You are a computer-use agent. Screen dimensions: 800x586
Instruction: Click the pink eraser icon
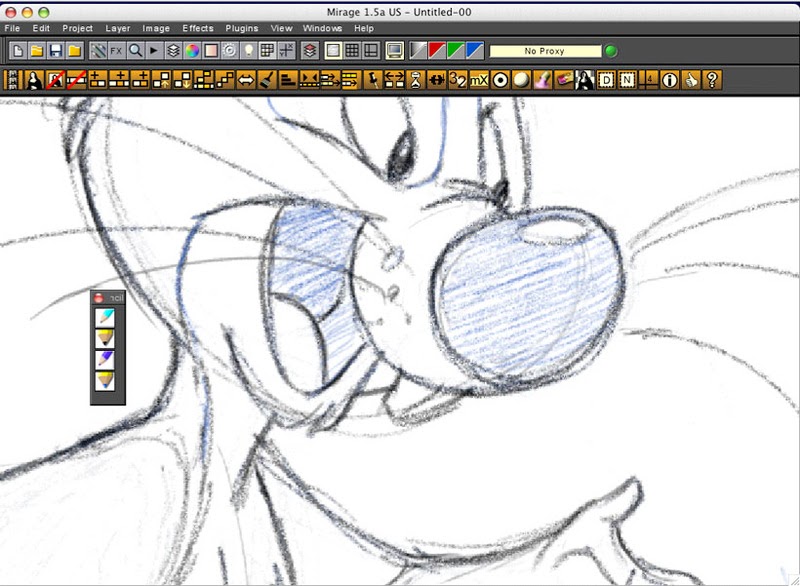point(564,80)
